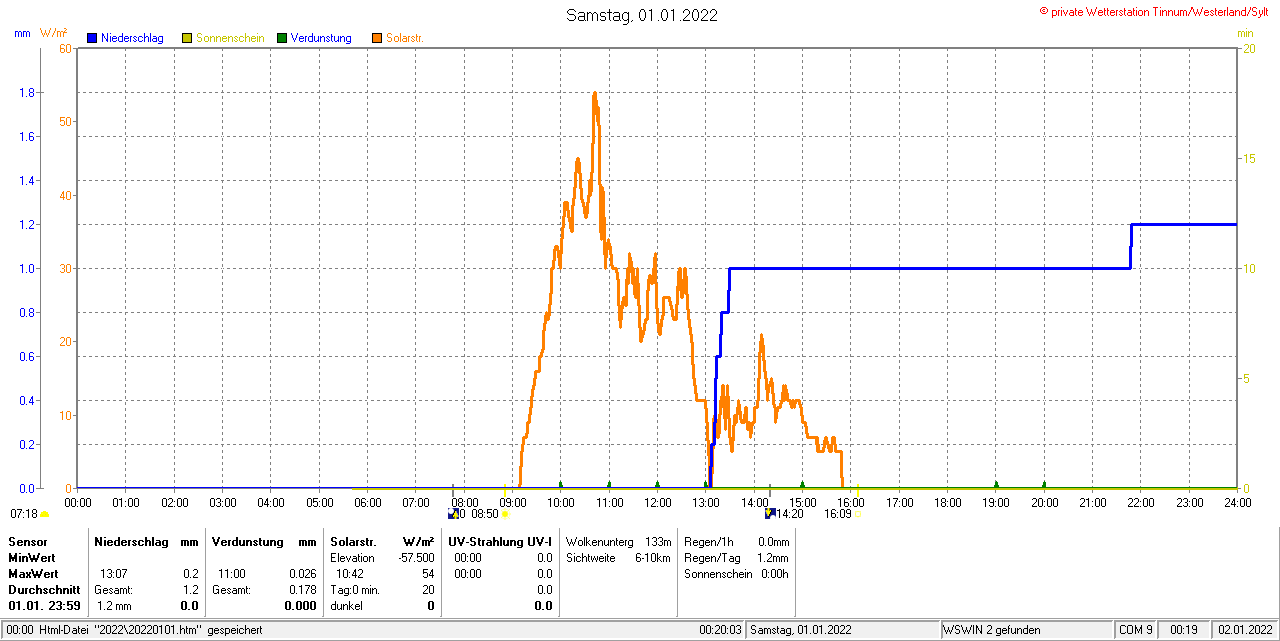Viewport: 1280px width, 641px height.
Task: Click the private Wetterstation Tinnum/Westerland/Sylt copyright text
Action: [x=1153, y=11]
